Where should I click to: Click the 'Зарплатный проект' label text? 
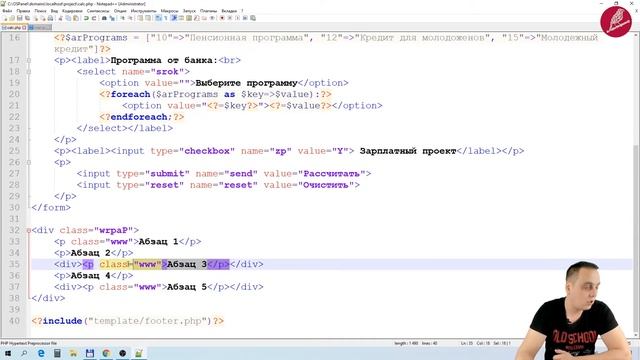click(408, 151)
